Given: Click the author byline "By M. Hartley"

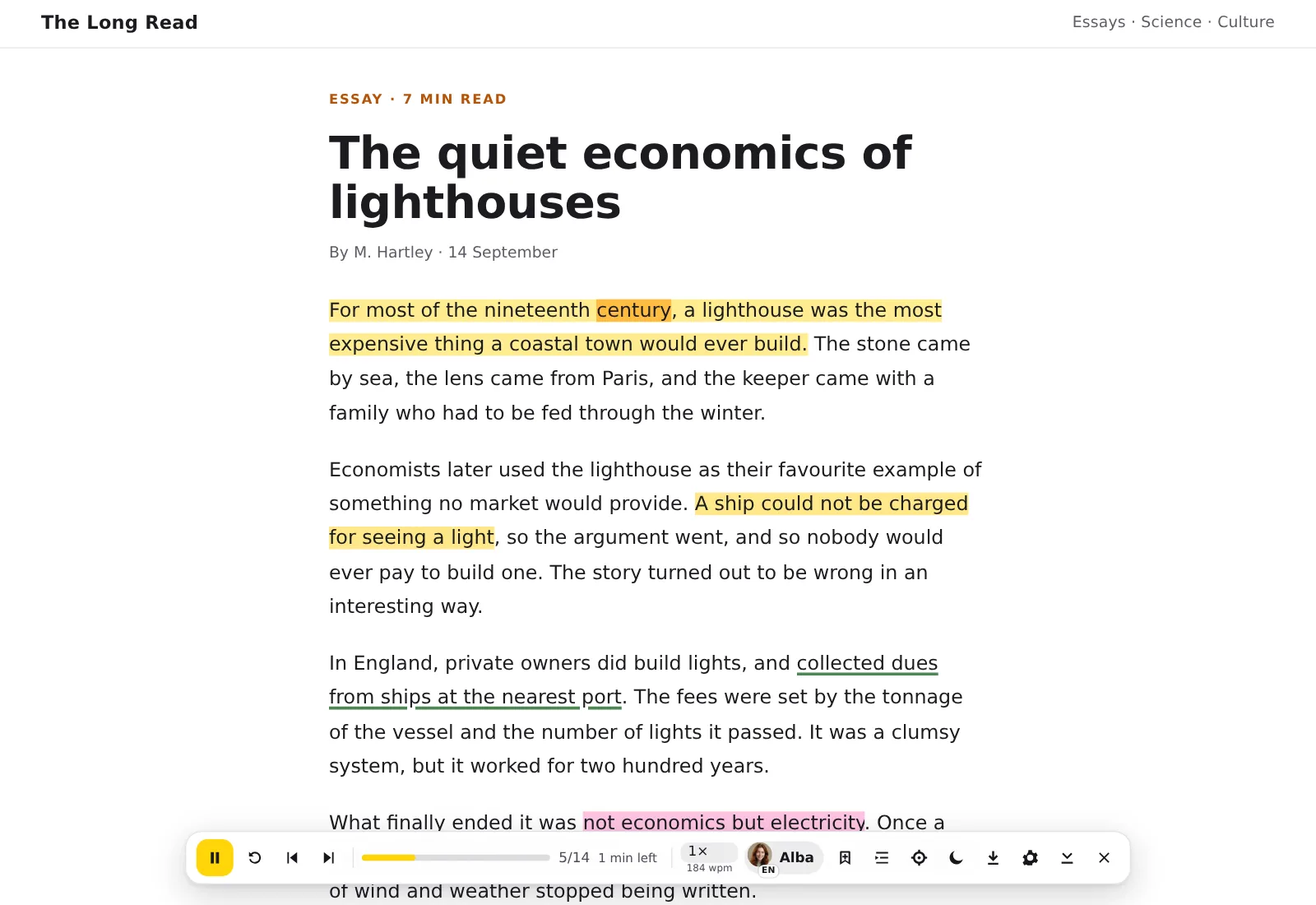Looking at the screenshot, I should click(x=381, y=253).
